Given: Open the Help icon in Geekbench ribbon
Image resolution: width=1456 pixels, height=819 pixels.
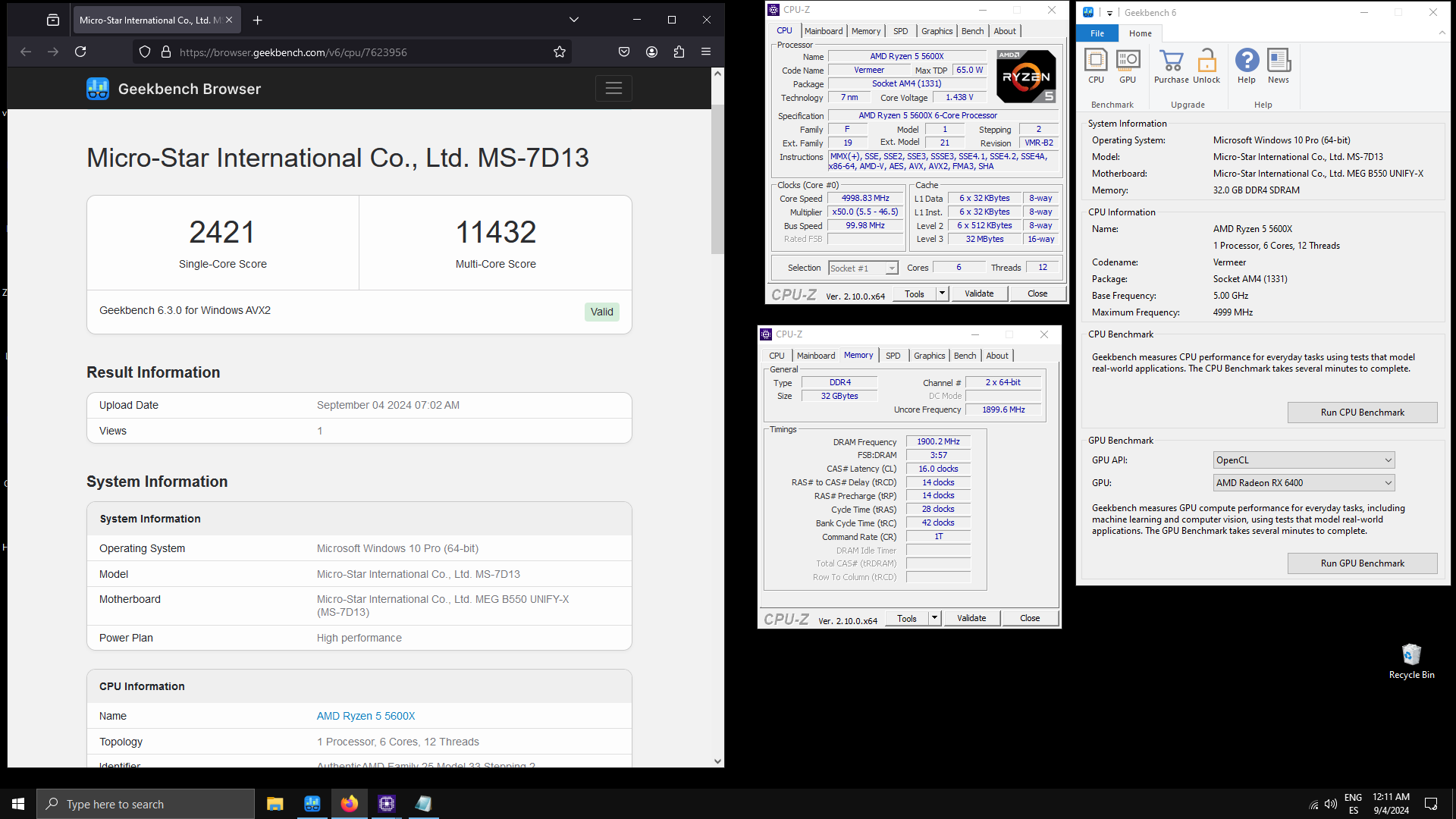Looking at the screenshot, I should tap(1247, 66).
